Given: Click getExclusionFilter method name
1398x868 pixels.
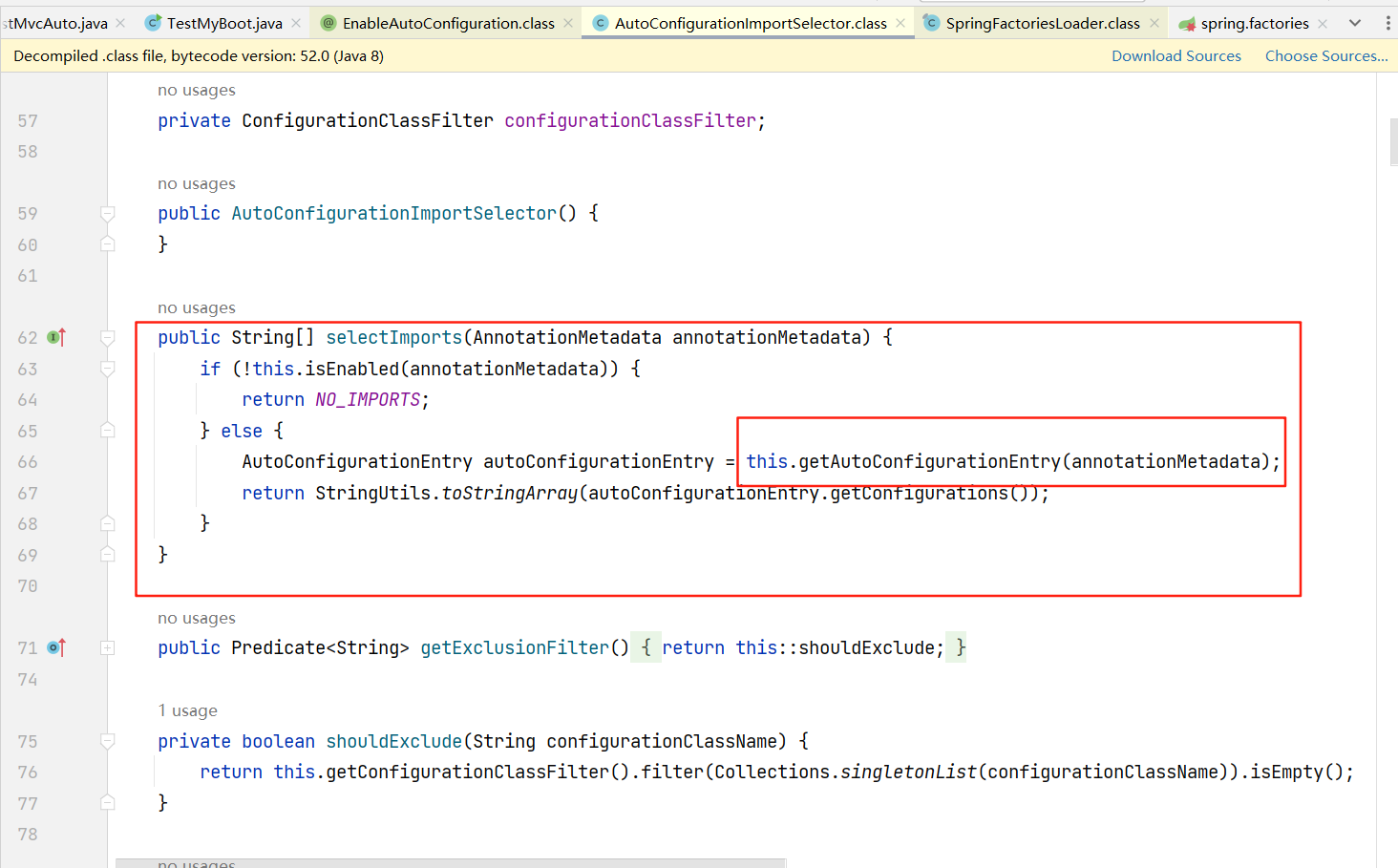Looking at the screenshot, I should tap(515, 648).
